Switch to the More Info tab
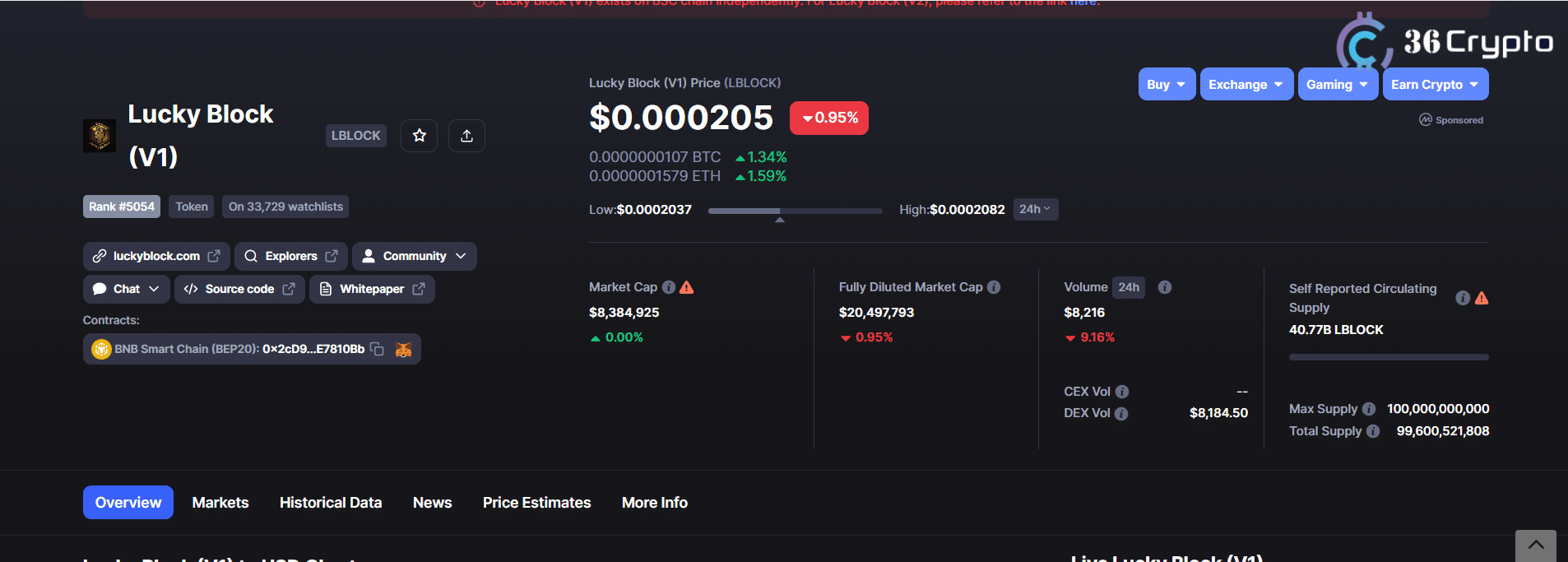Screen dimensions: 1568x562 click(x=655, y=502)
